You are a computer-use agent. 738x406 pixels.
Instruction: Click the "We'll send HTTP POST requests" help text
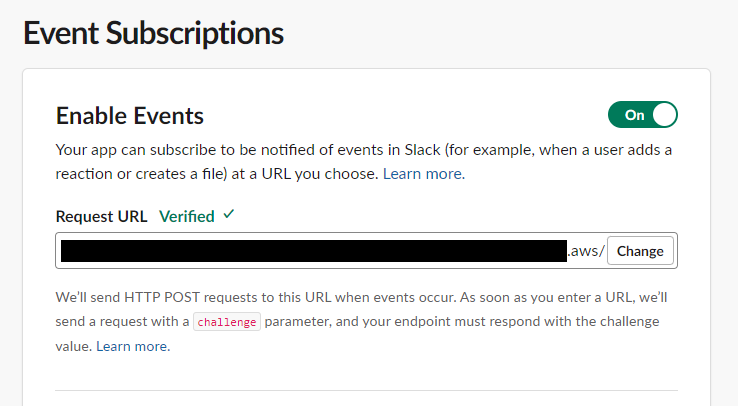click(361, 297)
